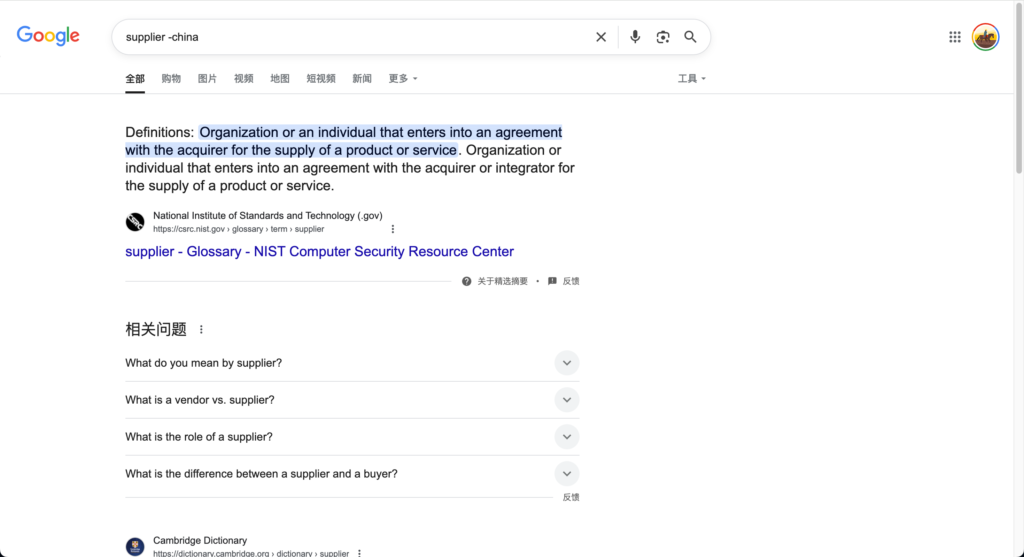
Task: Switch to the 图片 tab
Action: point(207,78)
